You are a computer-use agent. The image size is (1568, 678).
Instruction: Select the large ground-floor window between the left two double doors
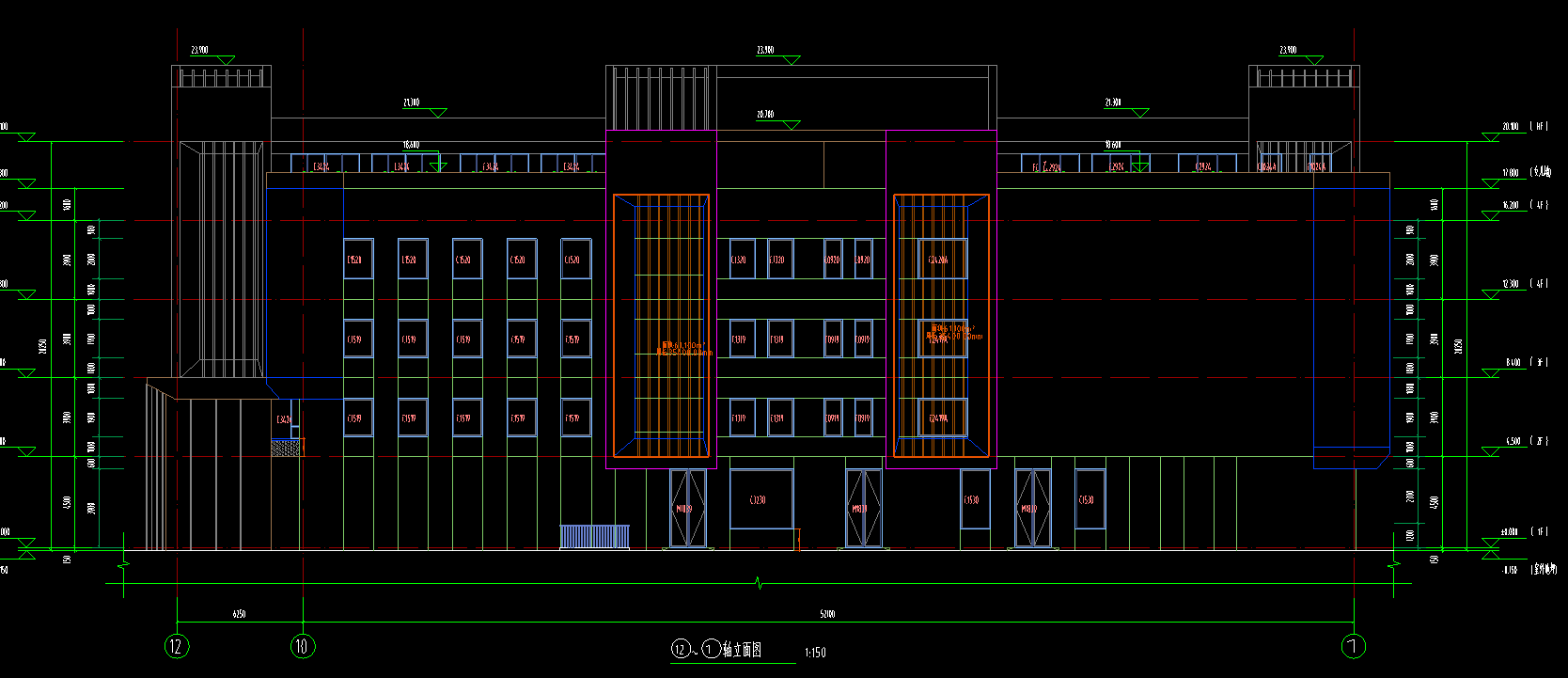point(761,499)
